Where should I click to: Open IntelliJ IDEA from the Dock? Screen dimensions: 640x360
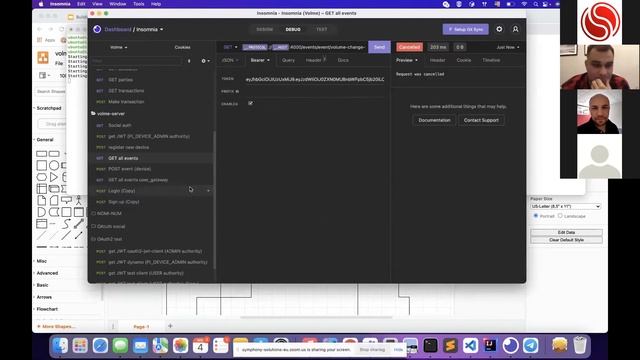pyautogui.click(x=490, y=346)
